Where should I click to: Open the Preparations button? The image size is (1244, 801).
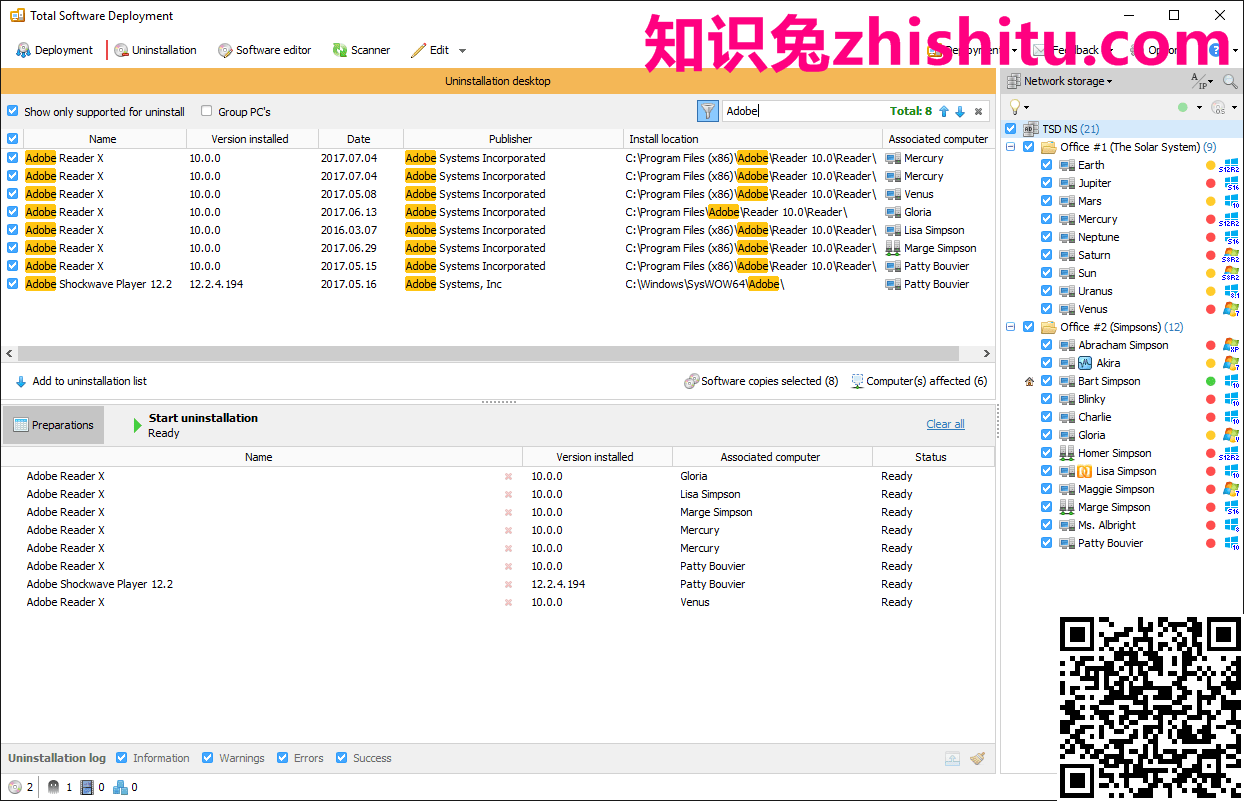54,425
